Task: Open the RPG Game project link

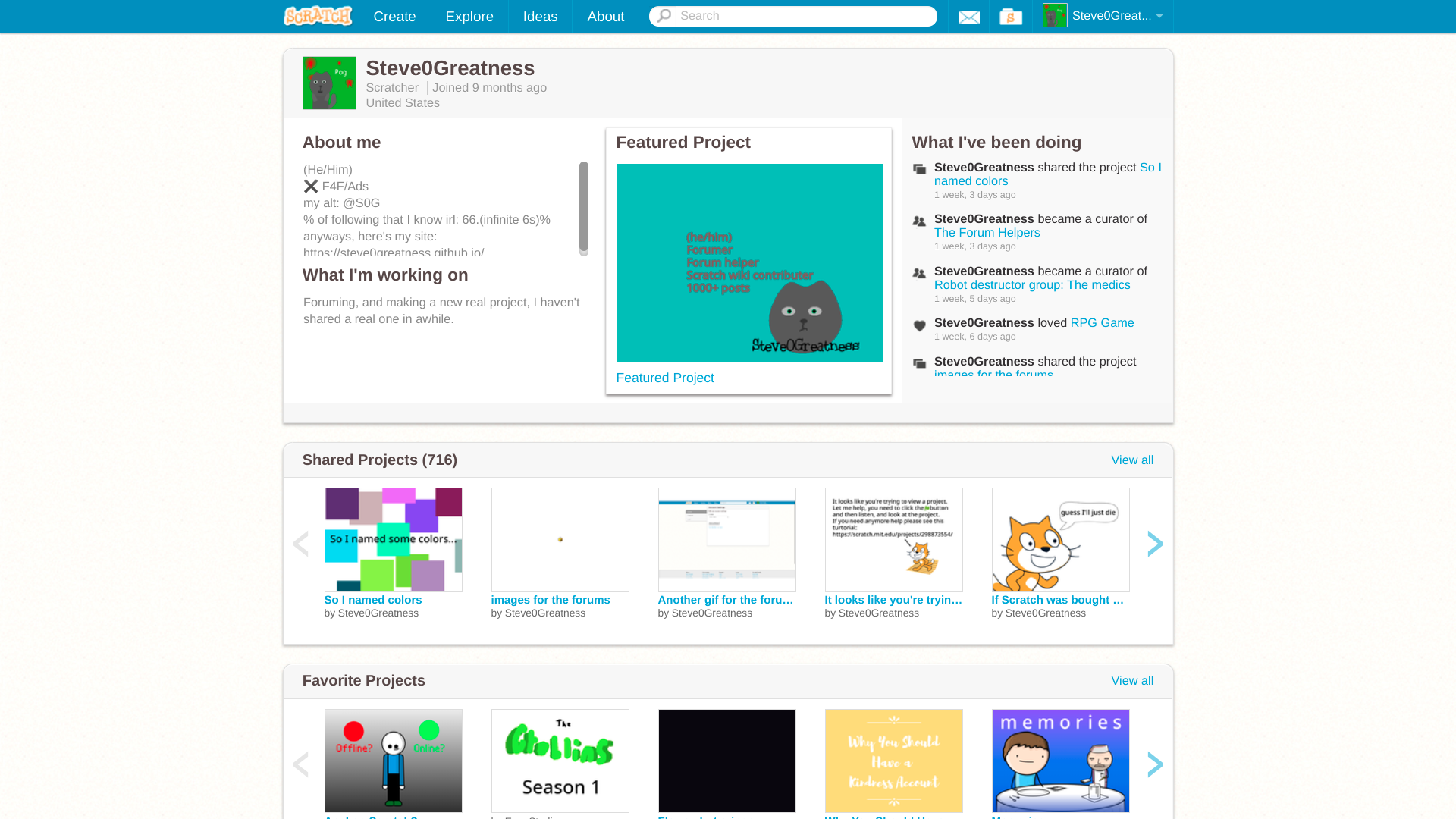Action: [x=1102, y=323]
